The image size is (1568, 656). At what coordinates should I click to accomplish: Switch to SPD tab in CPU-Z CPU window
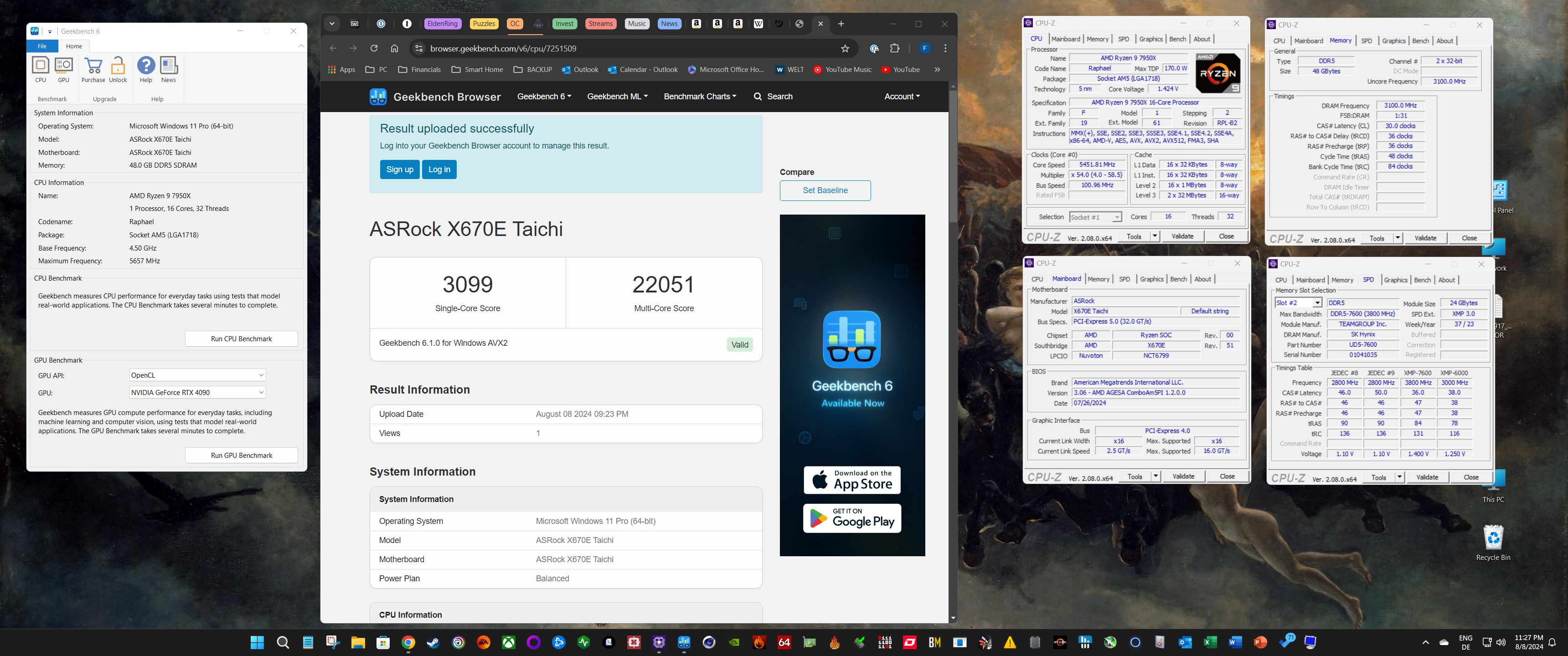tap(1123, 39)
